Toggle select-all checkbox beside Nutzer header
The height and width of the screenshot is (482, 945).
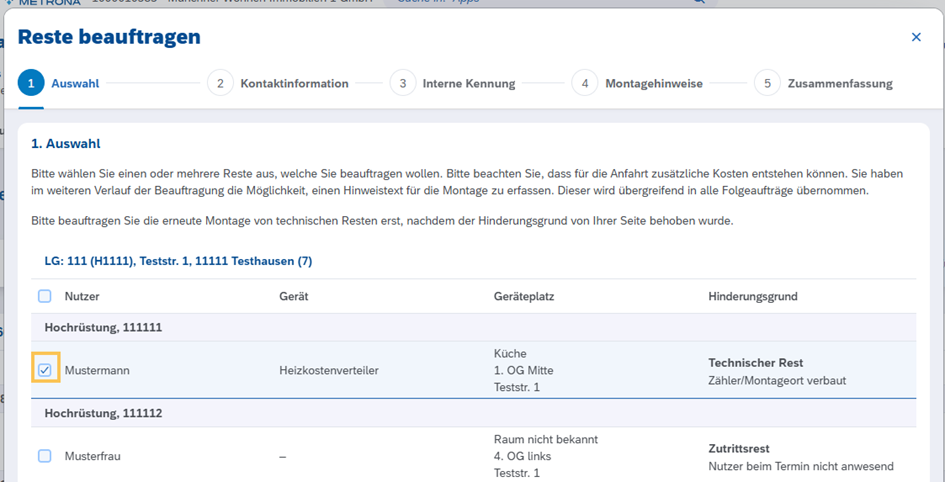point(45,297)
